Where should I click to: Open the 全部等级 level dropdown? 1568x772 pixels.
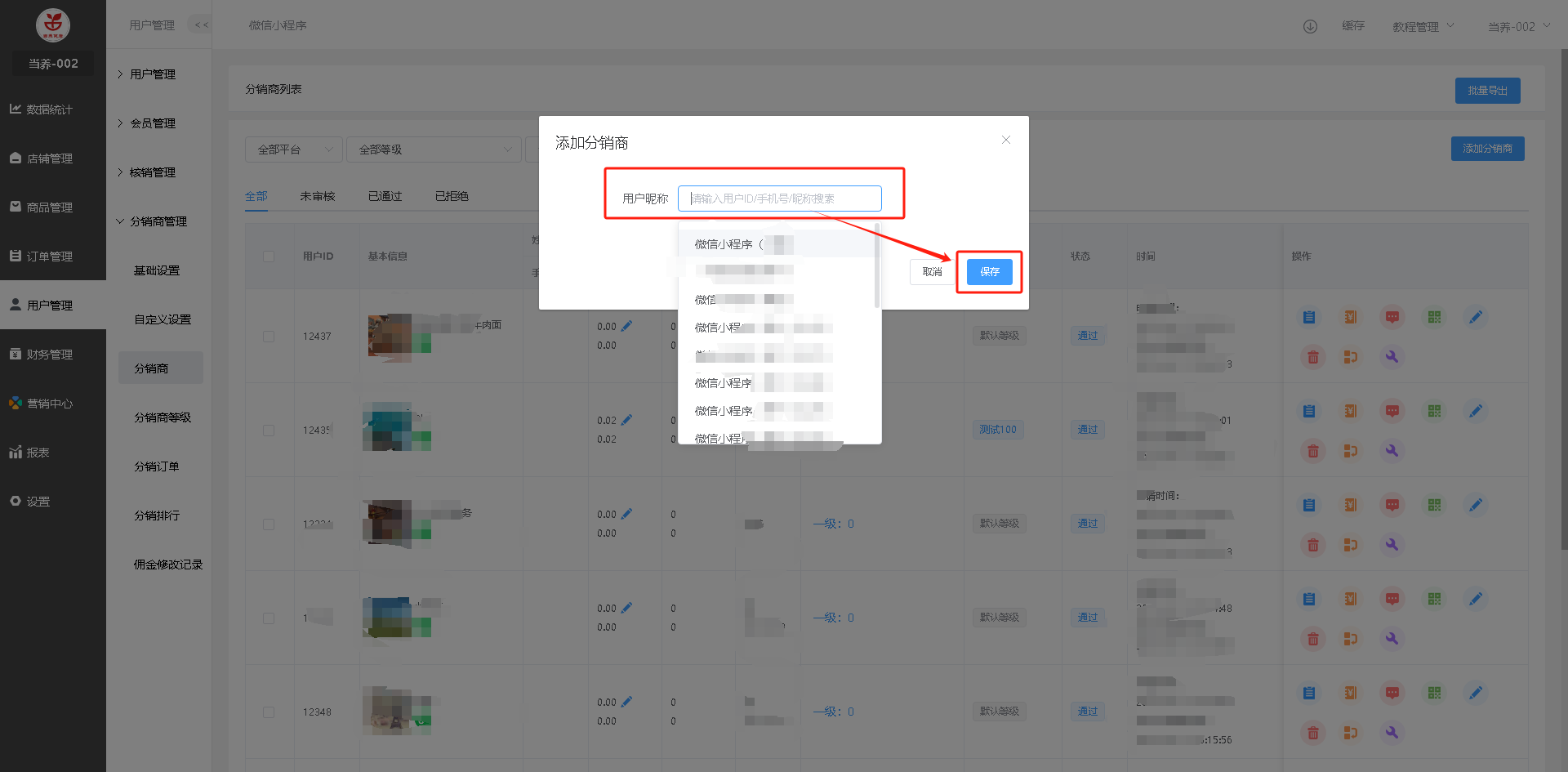click(x=434, y=149)
